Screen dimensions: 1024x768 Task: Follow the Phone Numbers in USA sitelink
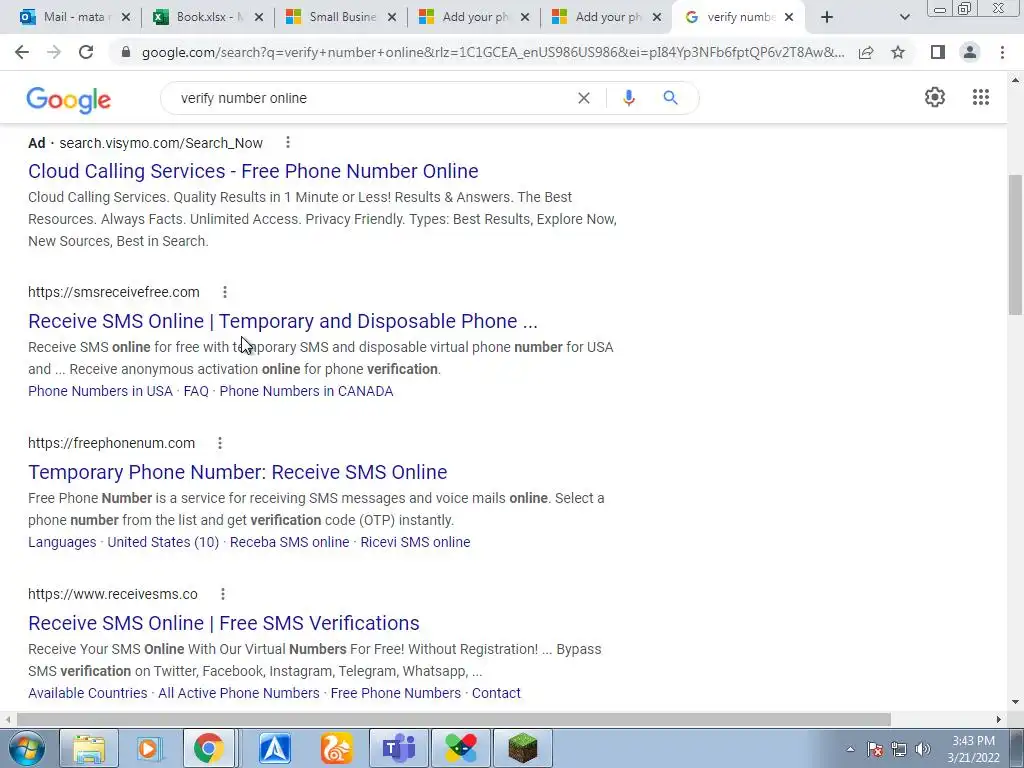101,391
